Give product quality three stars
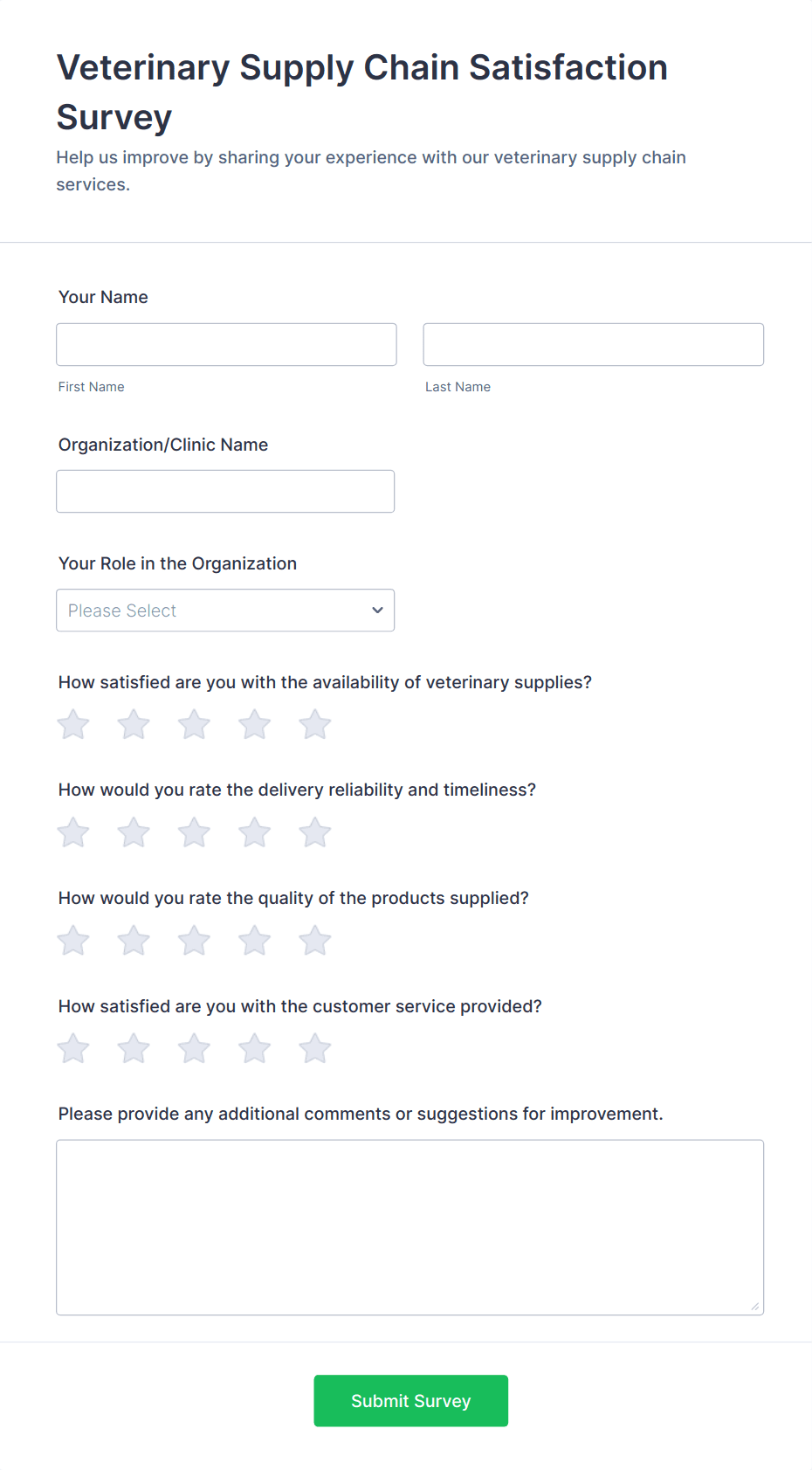Screen dimensions: 812x1470 click(194, 942)
